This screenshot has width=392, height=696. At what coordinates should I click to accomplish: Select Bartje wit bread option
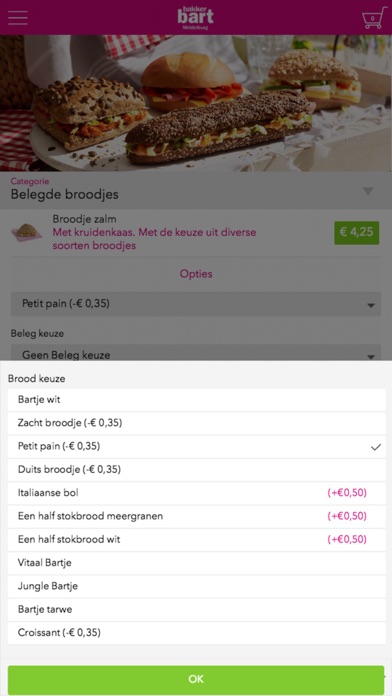[196, 399]
